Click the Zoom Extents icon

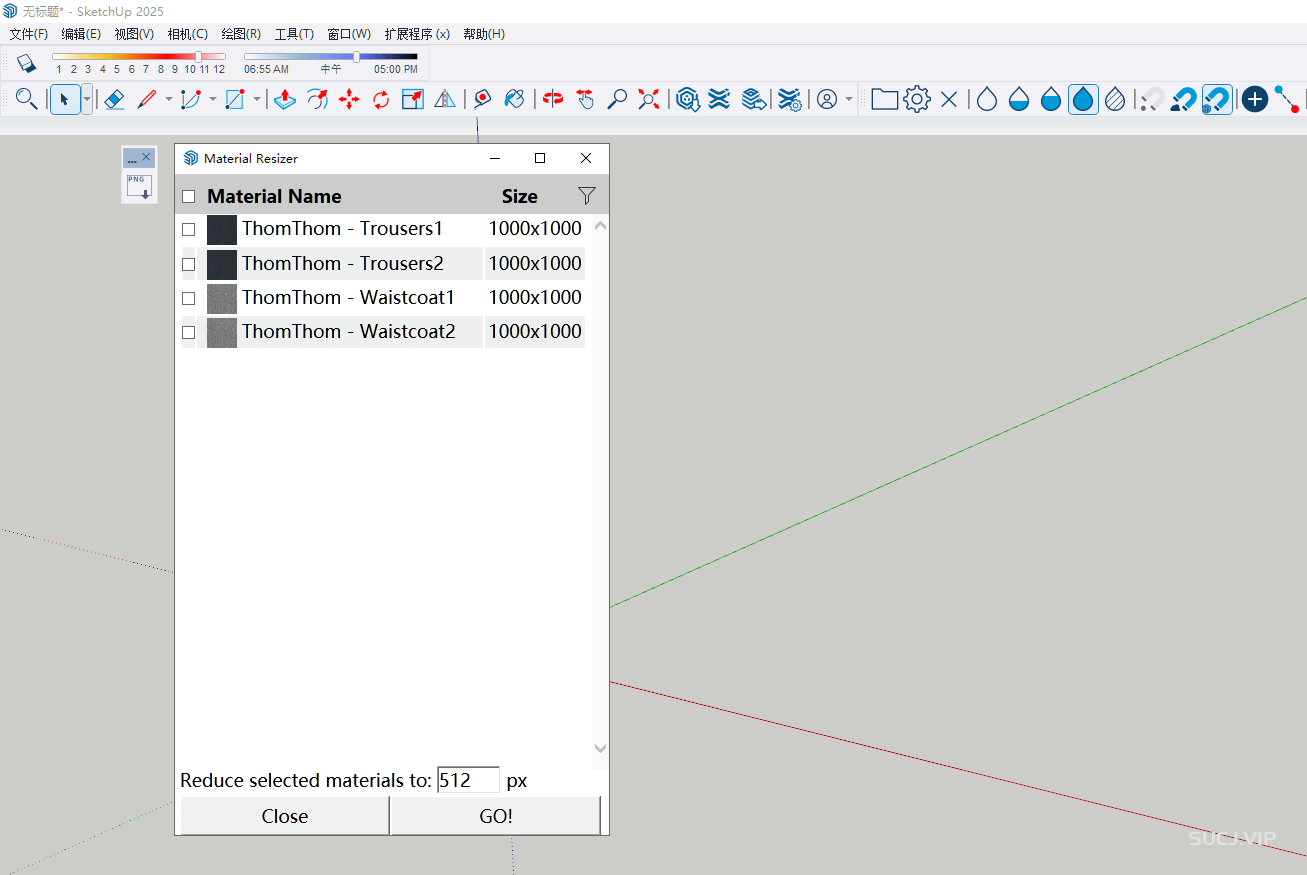[649, 99]
